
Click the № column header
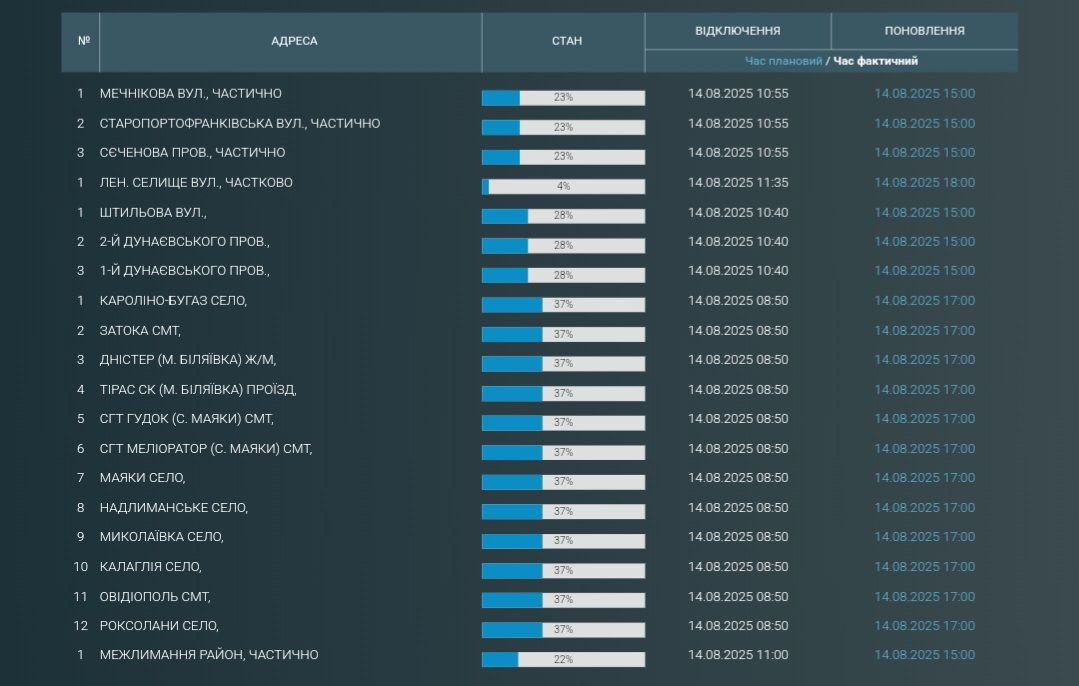click(x=83, y=41)
